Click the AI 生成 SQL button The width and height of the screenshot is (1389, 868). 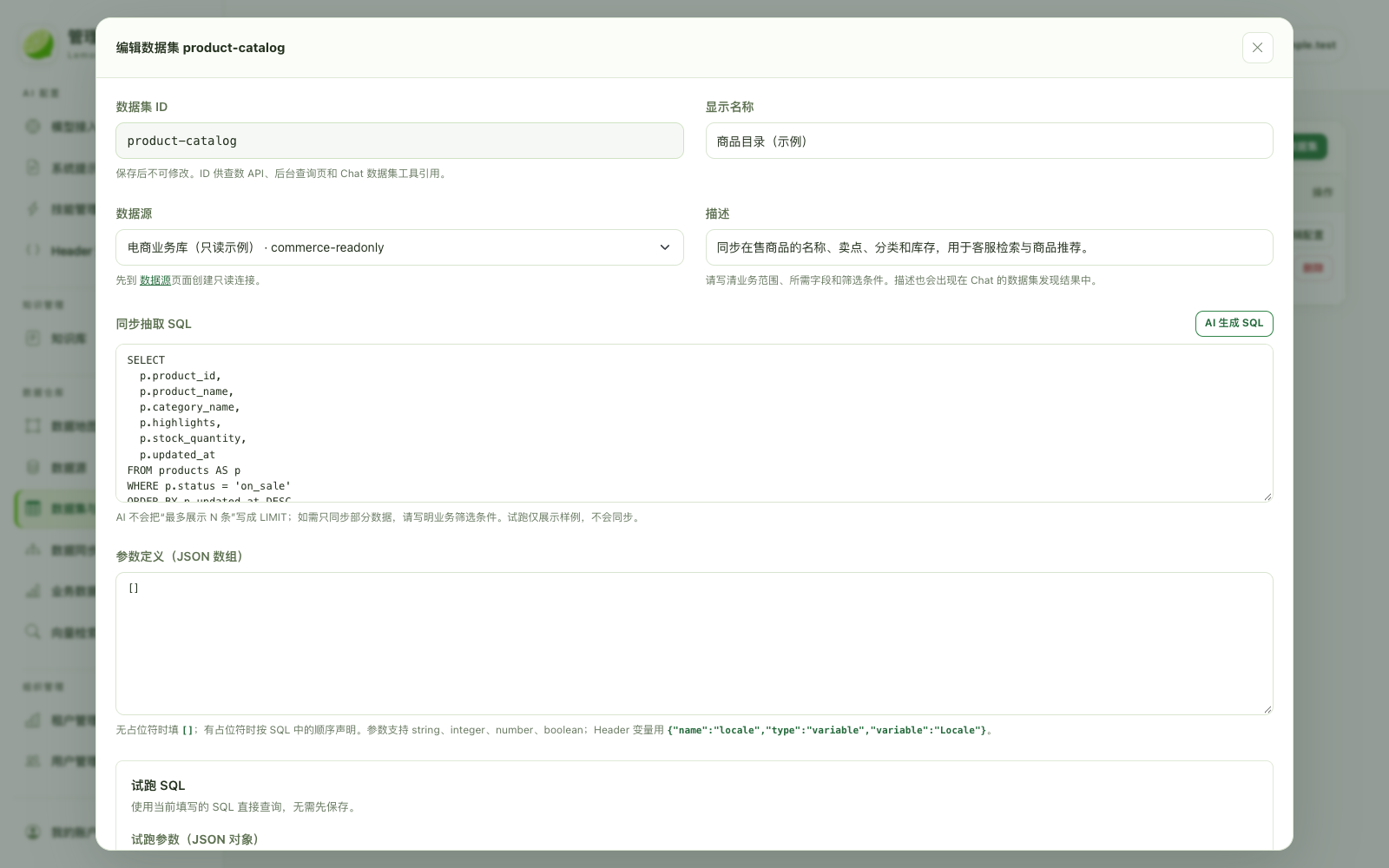[1234, 323]
